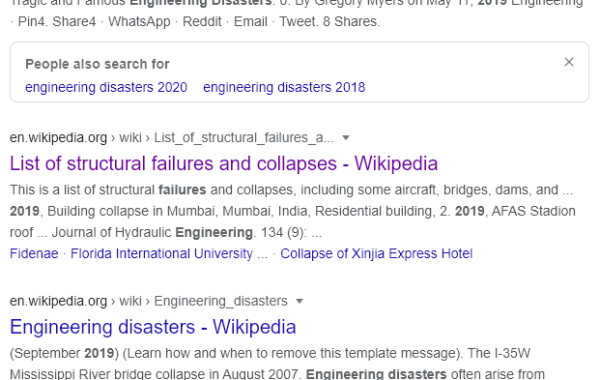Image resolution: width=600 pixels, height=380 pixels.
Task: Follow the Fidenae sitelink
Action: tap(34, 253)
